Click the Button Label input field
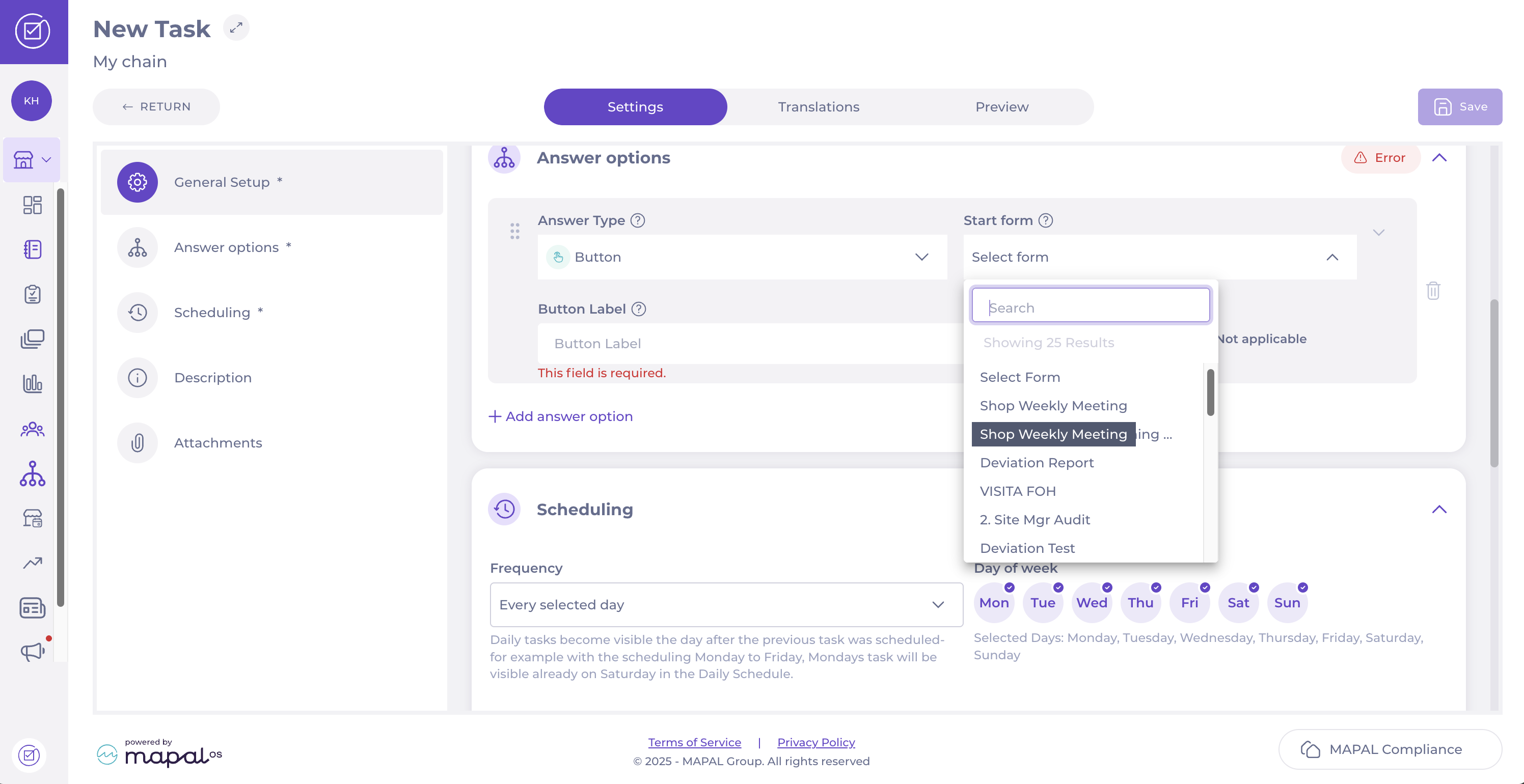 [x=750, y=344]
